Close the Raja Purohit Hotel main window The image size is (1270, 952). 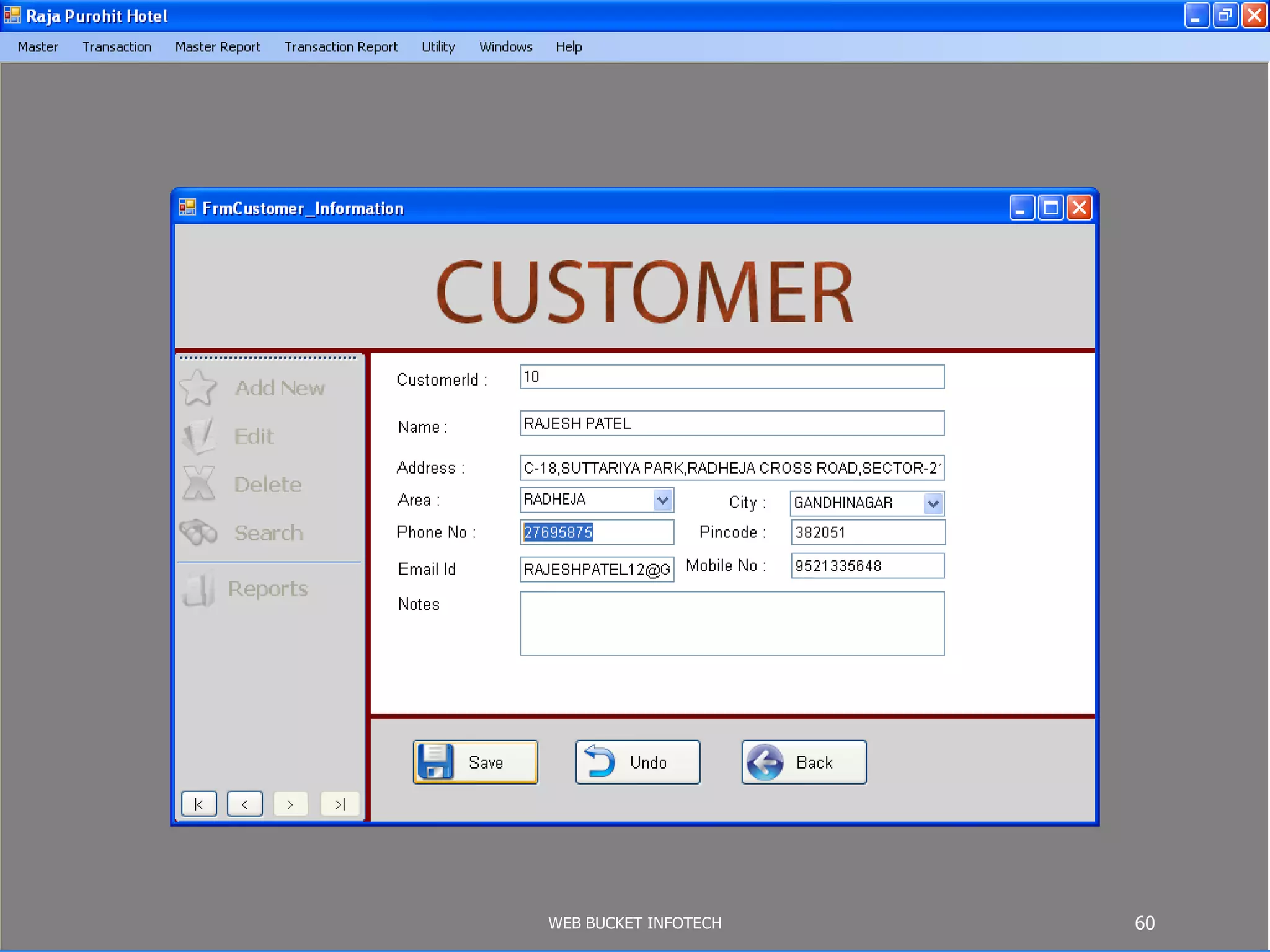[x=1254, y=15]
